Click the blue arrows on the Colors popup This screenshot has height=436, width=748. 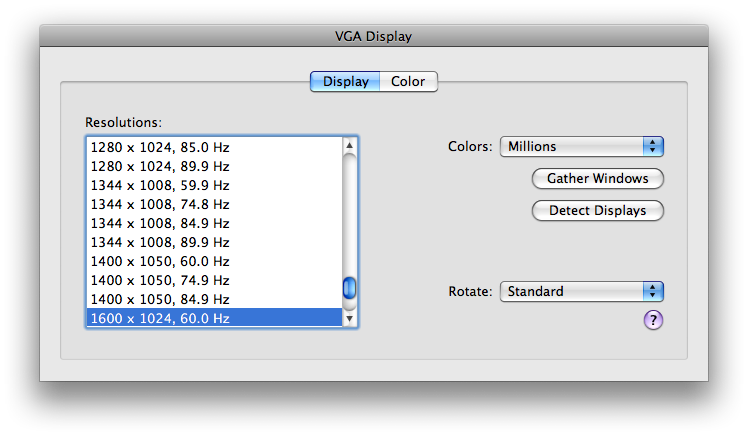click(x=653, y=146)
